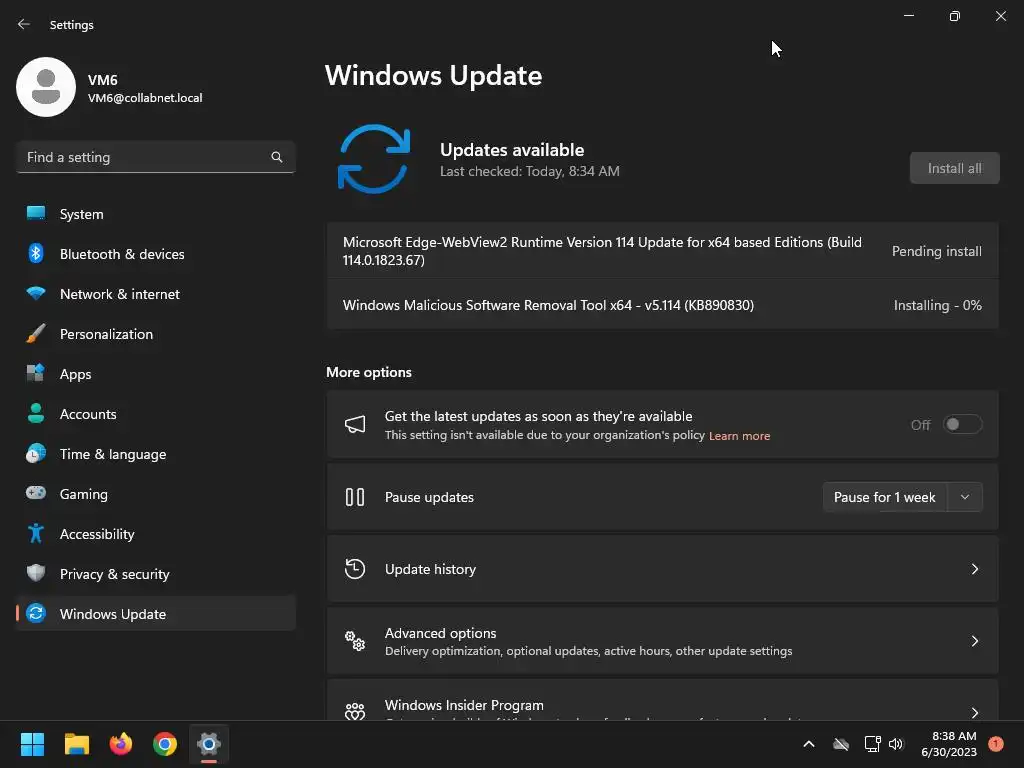Click the megaphone icon for latest updates
1024x768 pixels.
(355, 424)
